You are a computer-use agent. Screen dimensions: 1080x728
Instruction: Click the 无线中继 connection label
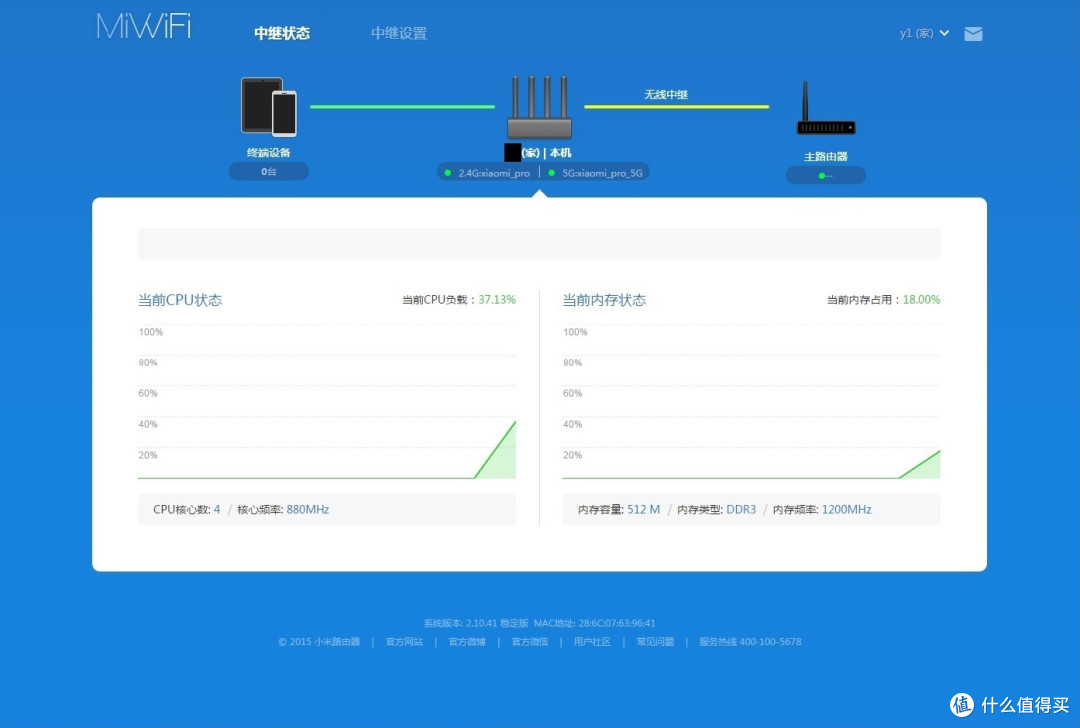(x=666, y=94)
